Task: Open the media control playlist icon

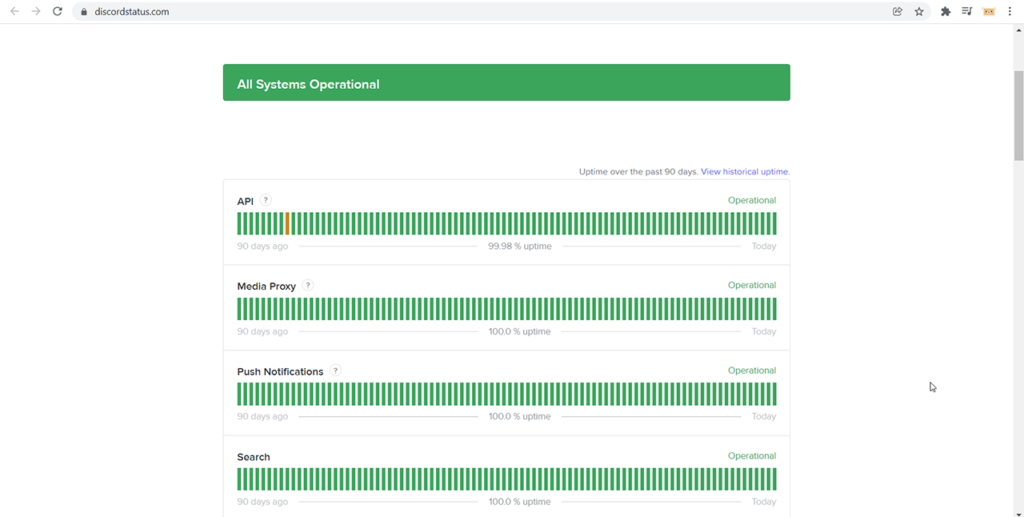Action: click(x=967, y=11)
